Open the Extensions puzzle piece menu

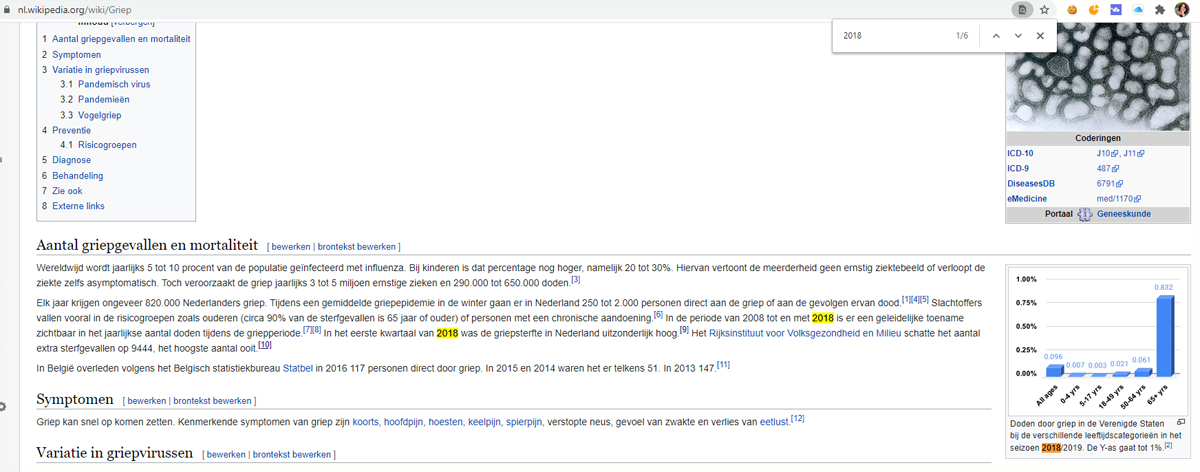[1159, 9]
